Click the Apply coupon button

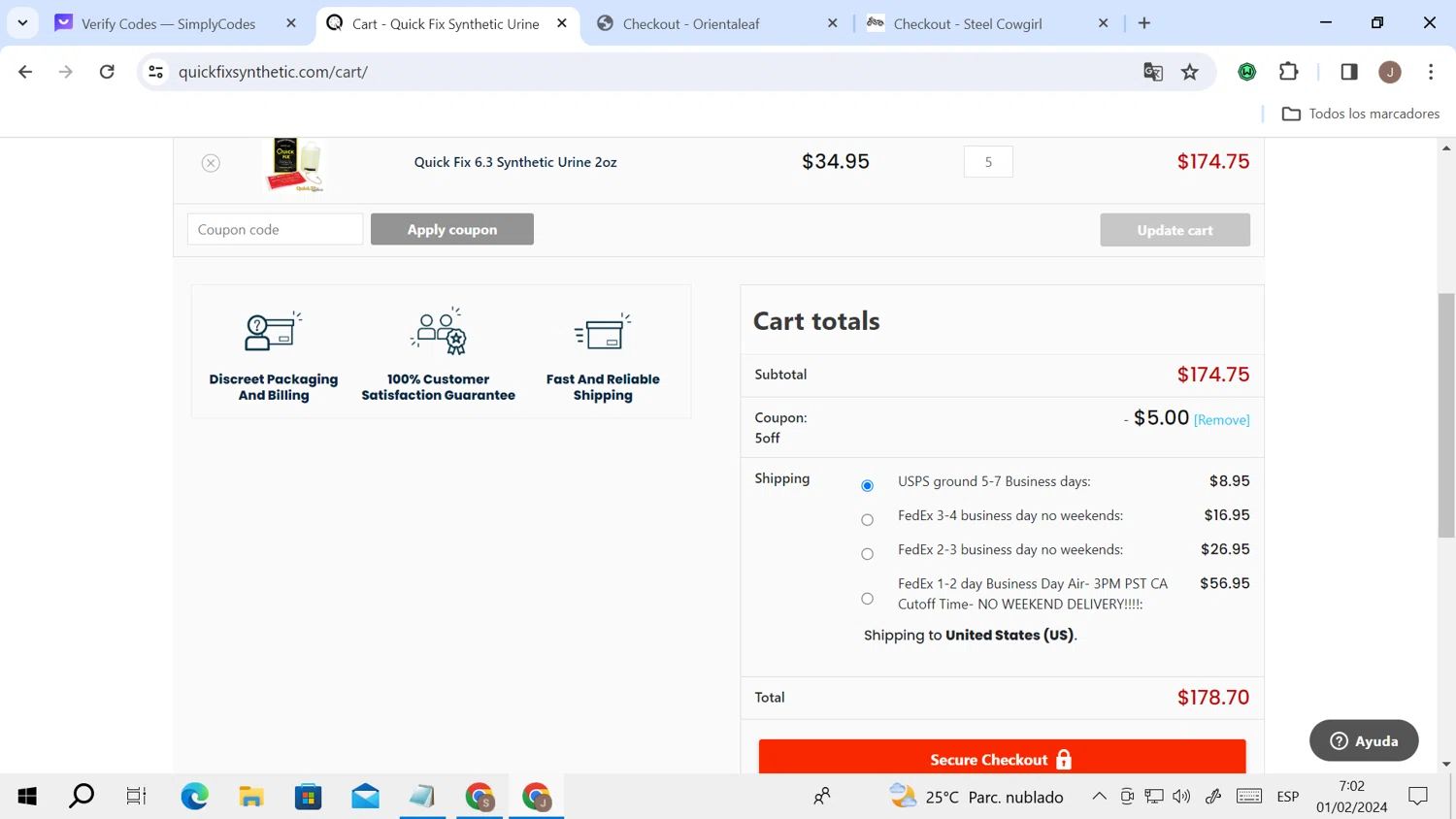pos(452,229)
